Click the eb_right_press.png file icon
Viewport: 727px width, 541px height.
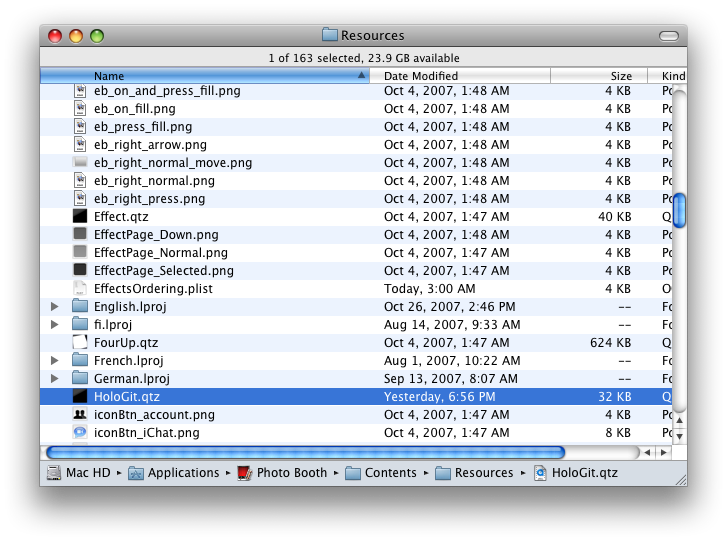coord(80,198)
